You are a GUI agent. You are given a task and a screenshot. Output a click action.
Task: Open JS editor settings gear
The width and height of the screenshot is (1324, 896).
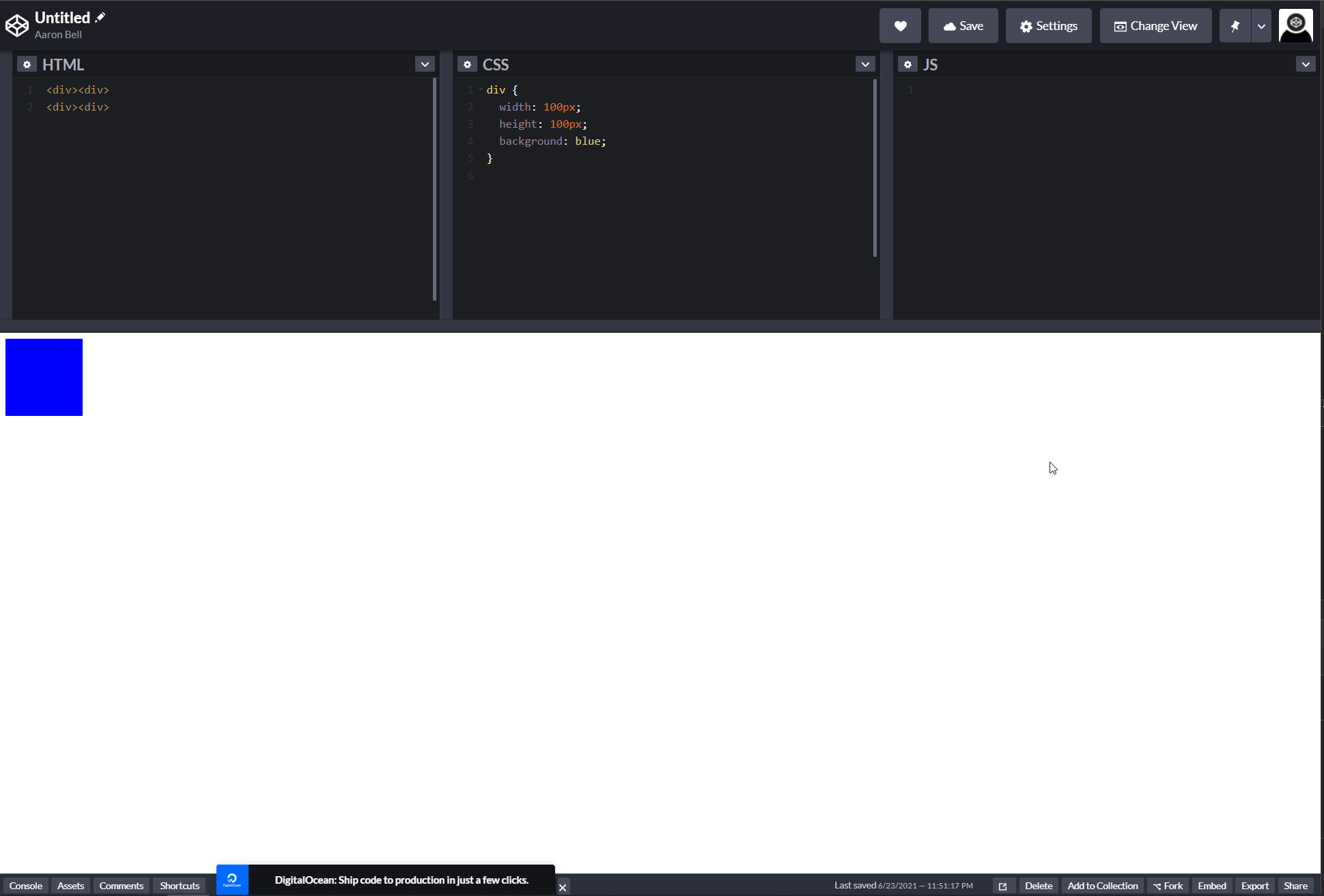(x=907, y=64)
